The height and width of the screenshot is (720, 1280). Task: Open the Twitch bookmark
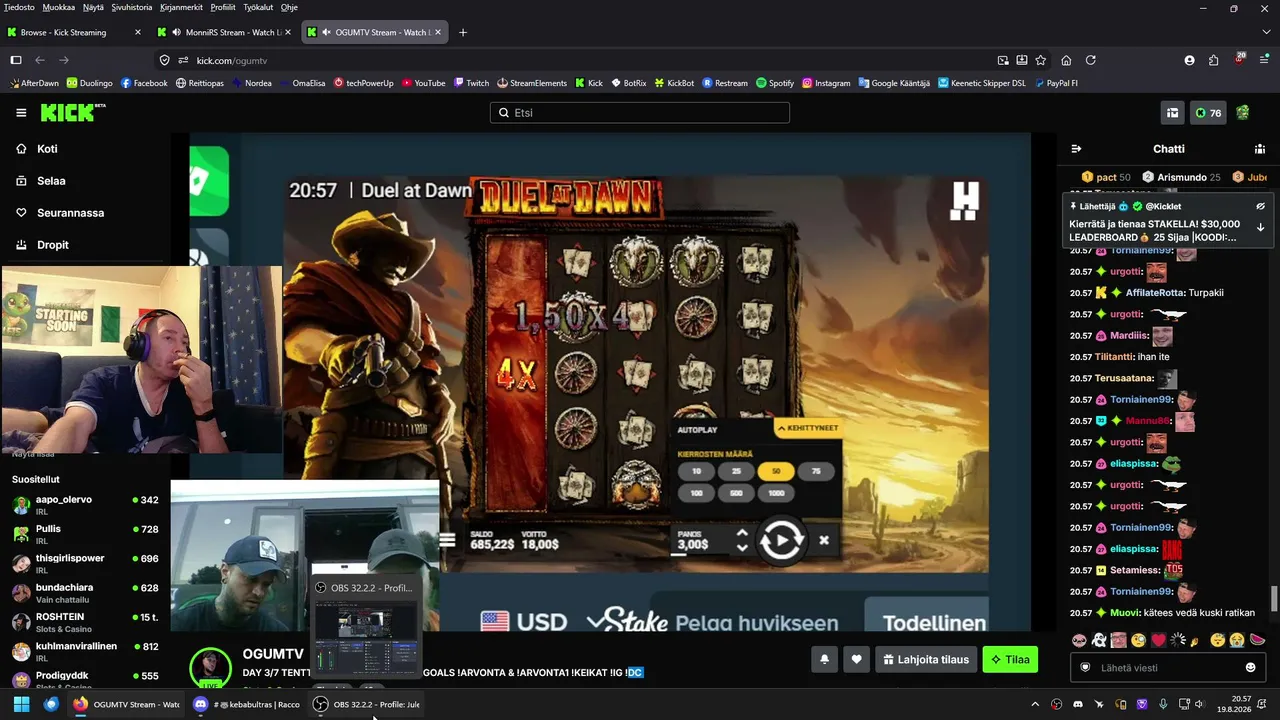[x=471, y=83]
